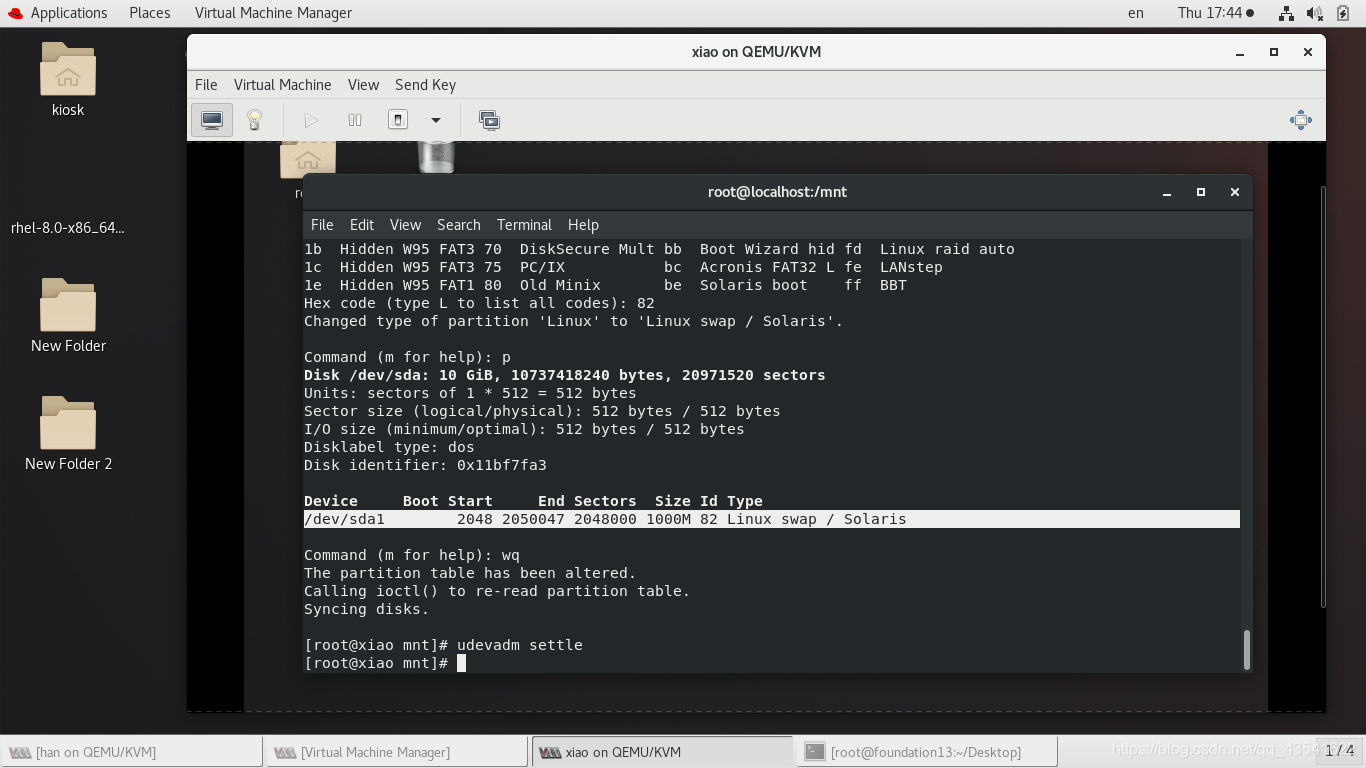Click the Command (m for help): wq line

tap(412, 555)
